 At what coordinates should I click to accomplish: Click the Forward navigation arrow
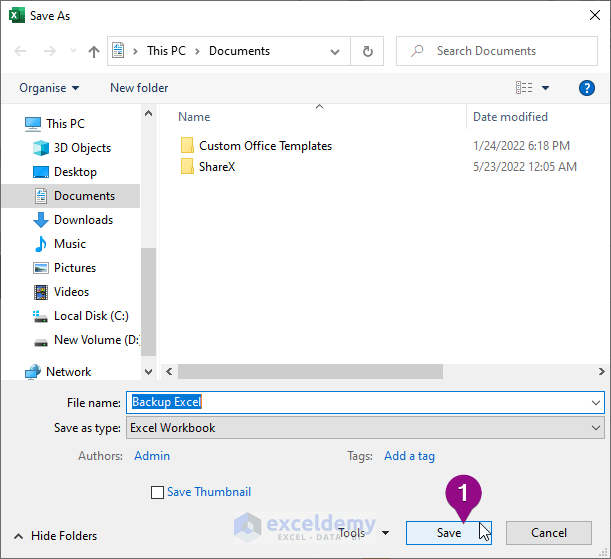tap(49, 51)
